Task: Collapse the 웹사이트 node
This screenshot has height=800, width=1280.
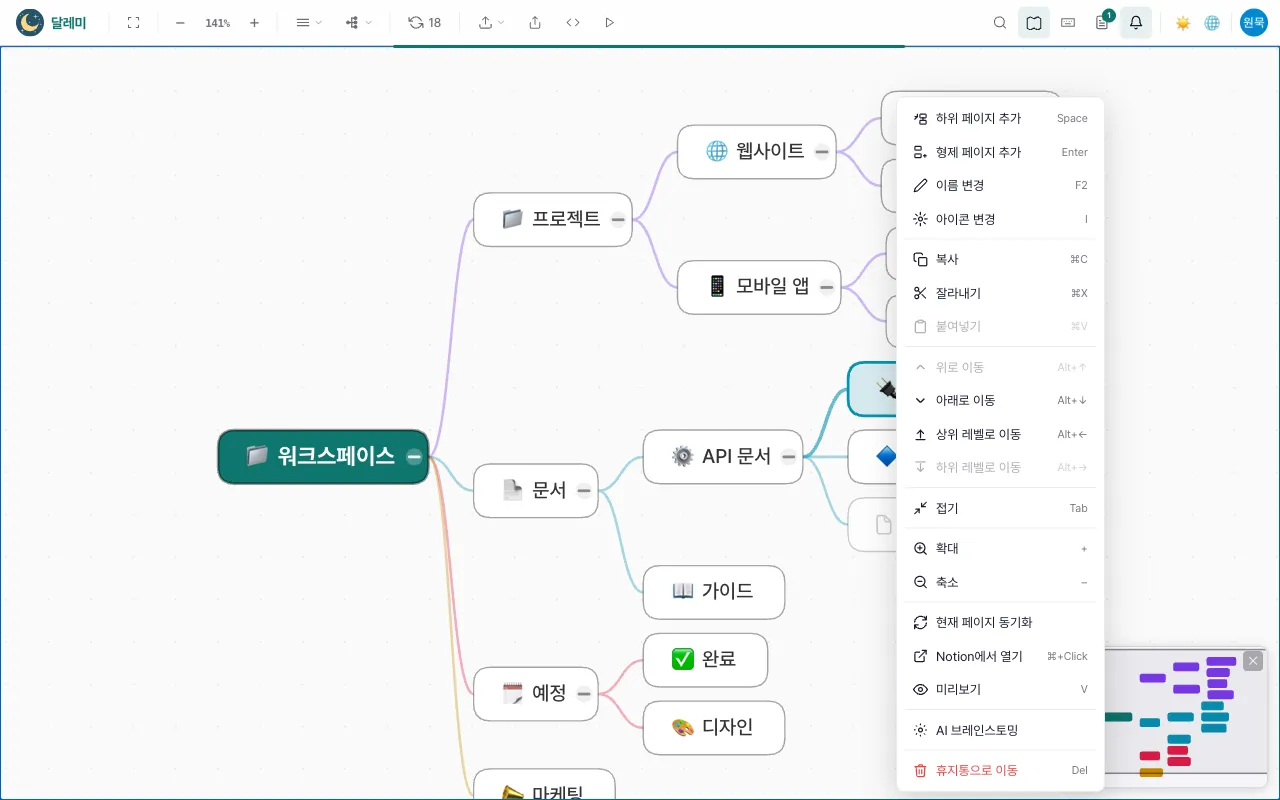Action: (x=822, y=152)
